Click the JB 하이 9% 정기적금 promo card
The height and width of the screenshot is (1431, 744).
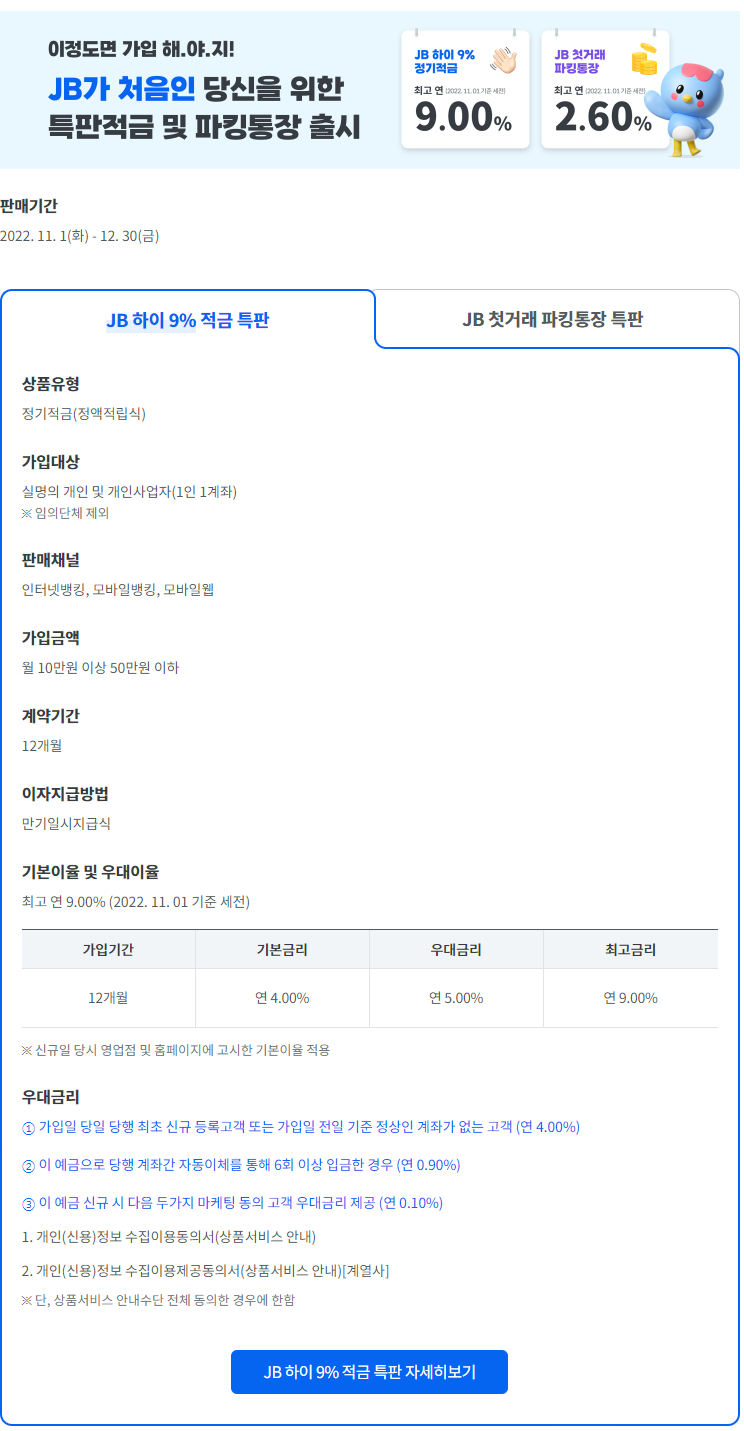pyautogui.click(x=465, y=88)
